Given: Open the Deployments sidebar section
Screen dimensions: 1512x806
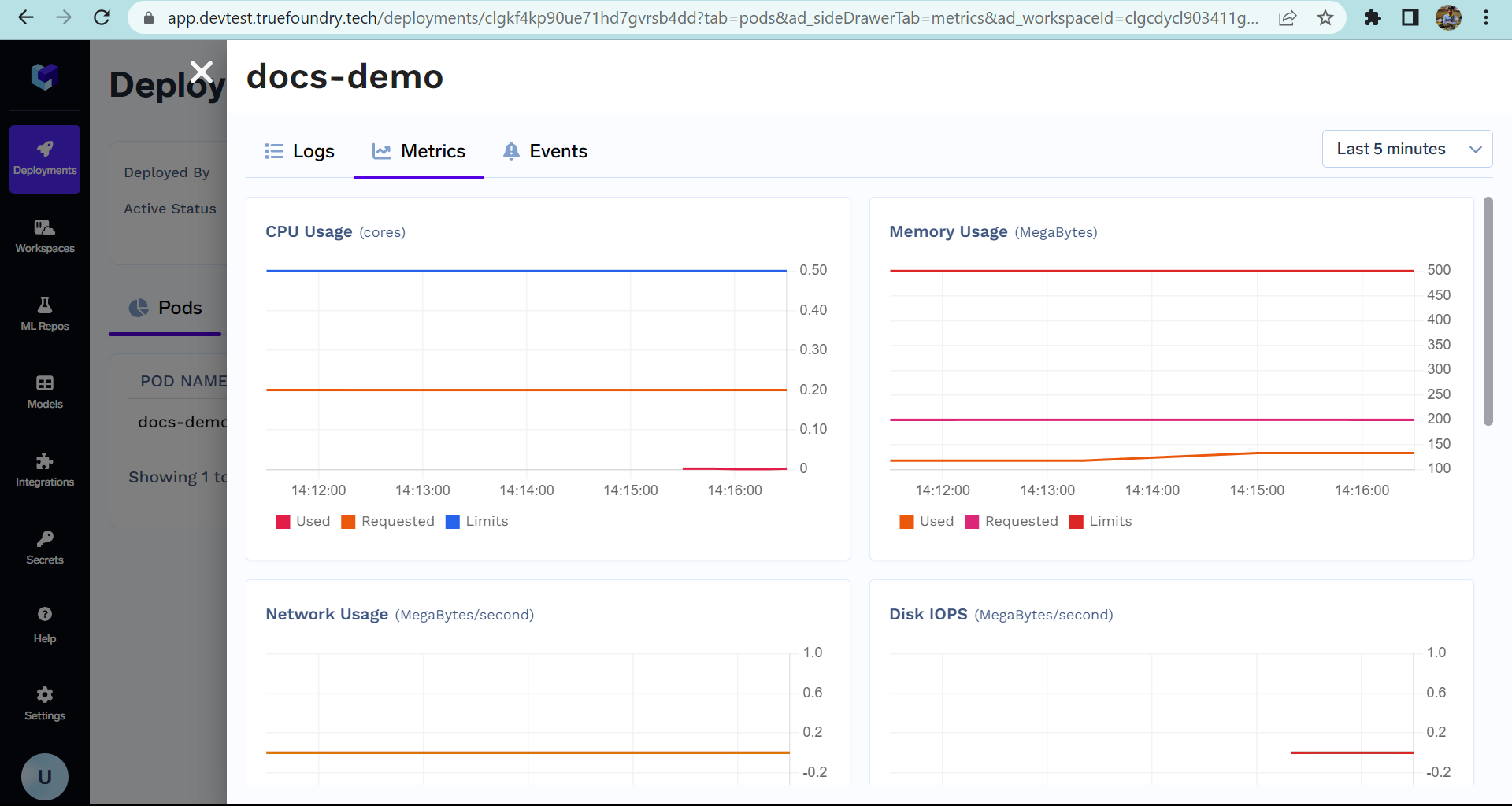Looking at the screenshot, I should tap(45, 159).
